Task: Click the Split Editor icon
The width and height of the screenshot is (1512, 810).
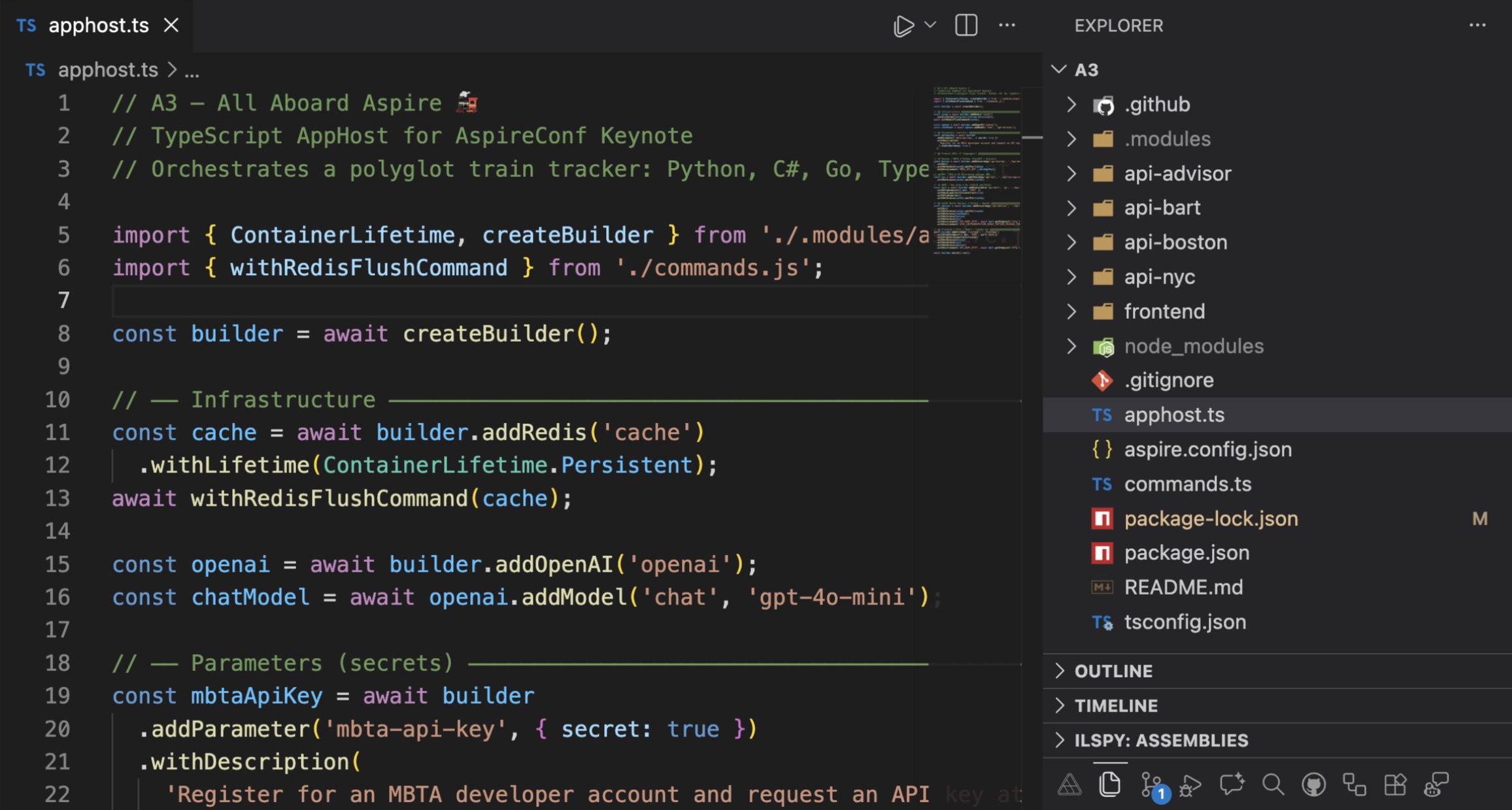Action: click(966, 25)
